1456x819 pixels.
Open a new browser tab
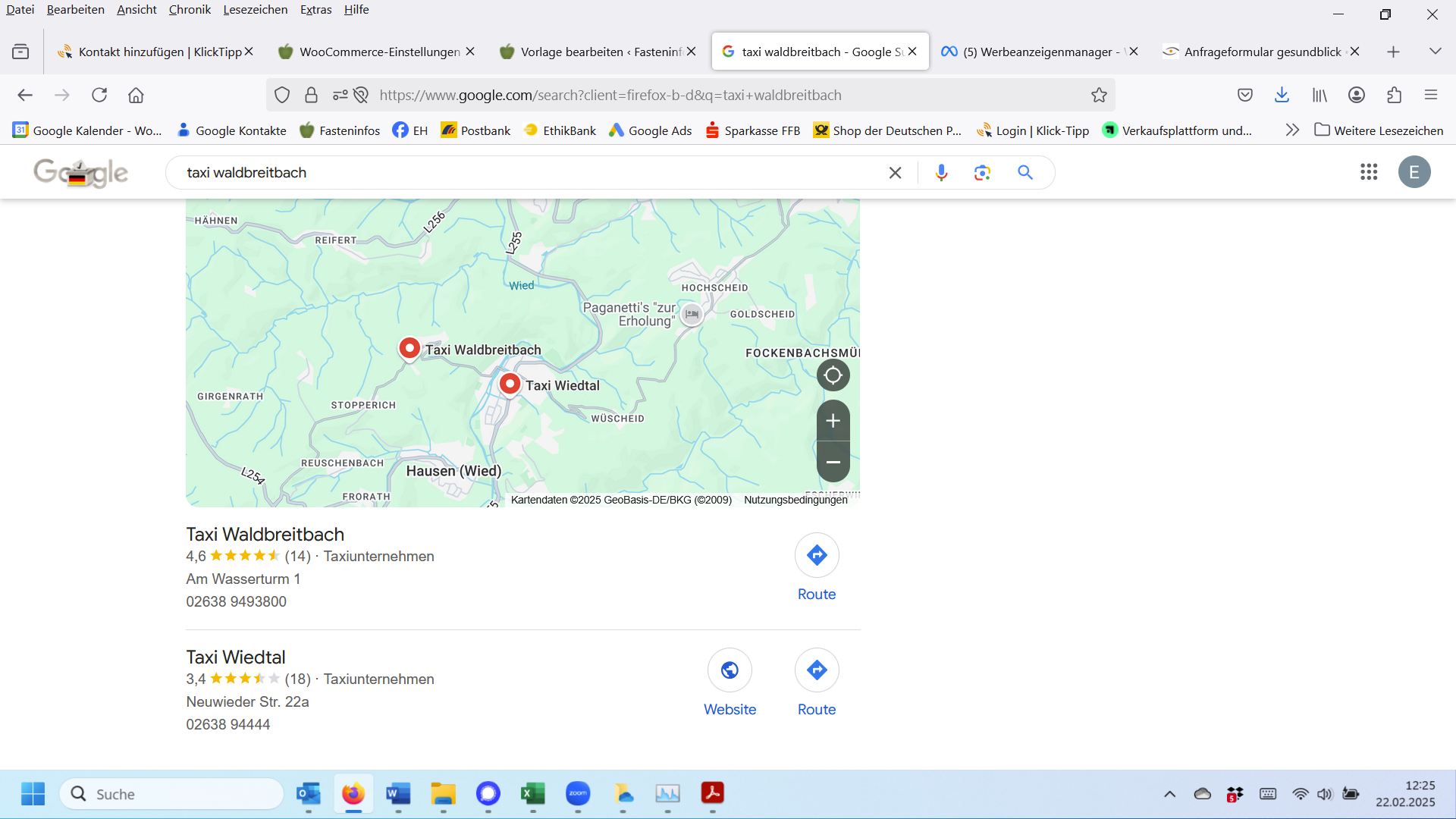point(1393,52)
